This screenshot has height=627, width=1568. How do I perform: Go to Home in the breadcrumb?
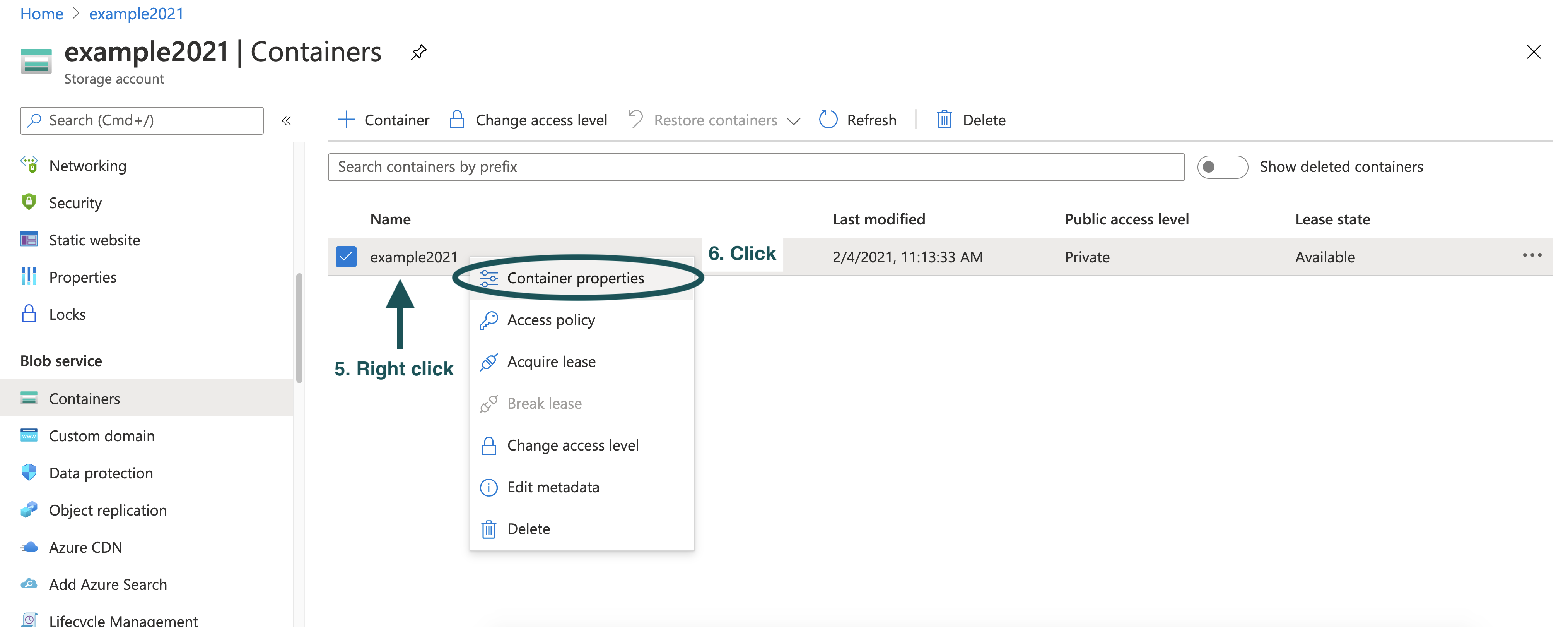(41, 14)
